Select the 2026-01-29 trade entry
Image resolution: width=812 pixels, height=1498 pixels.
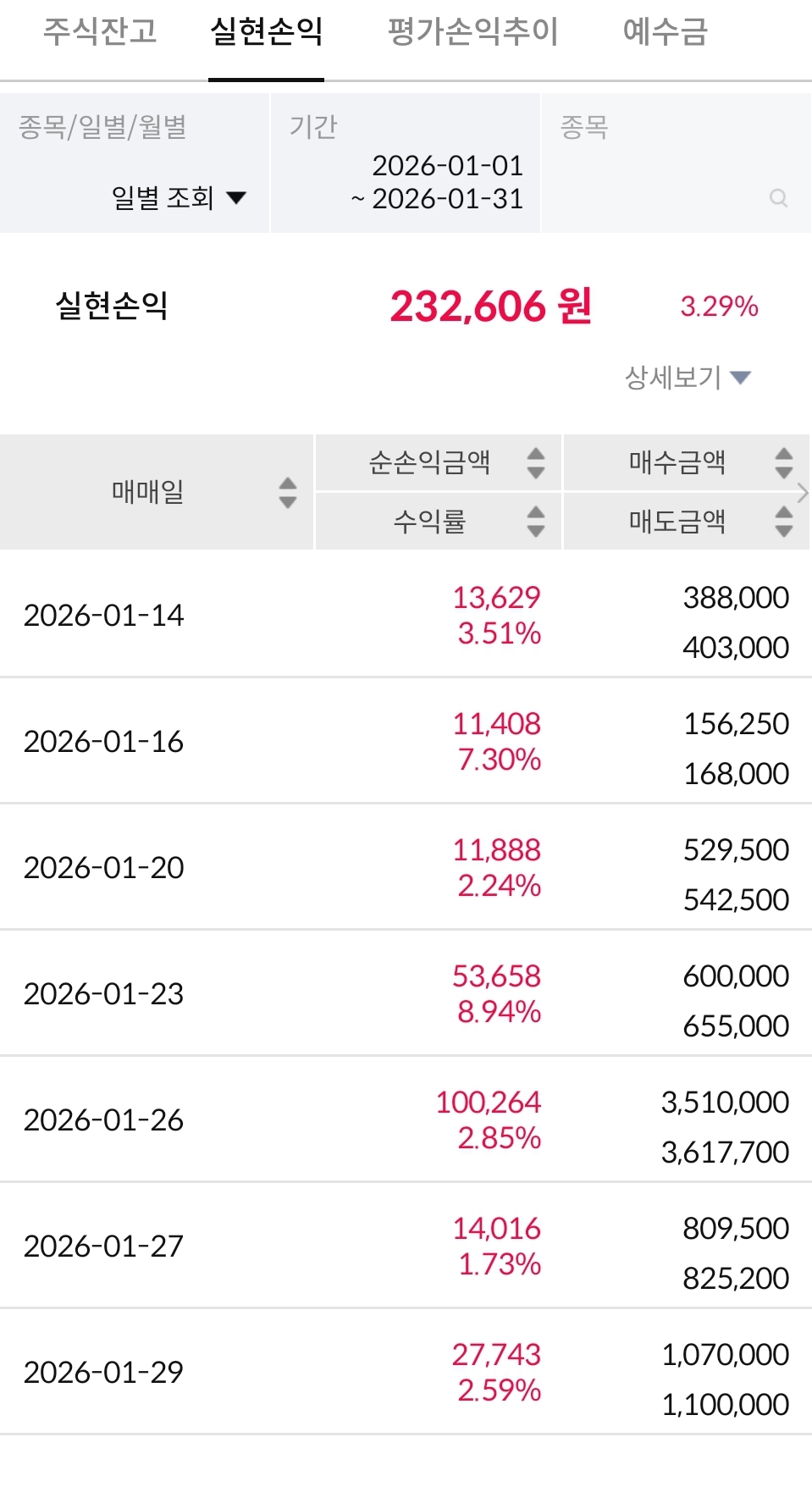point(406,1372)
